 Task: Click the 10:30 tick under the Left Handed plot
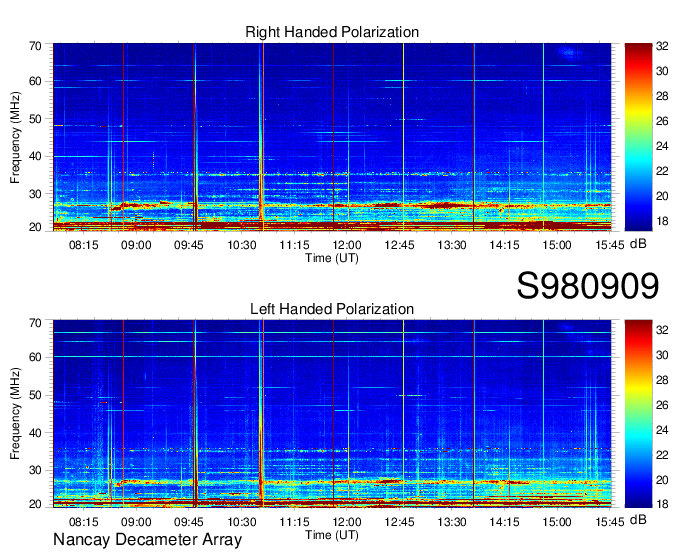pos(242,522)
